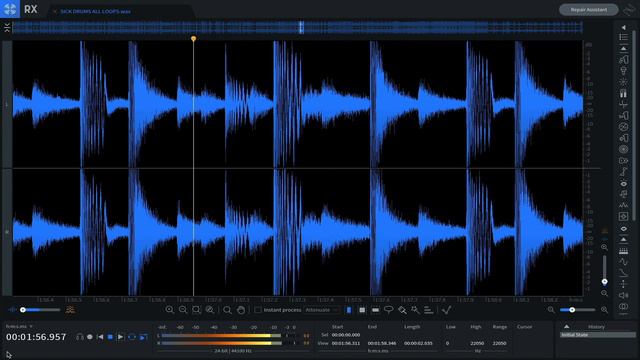
Task: Click the zoom to selection icon
Action: (x=196, y=310)
